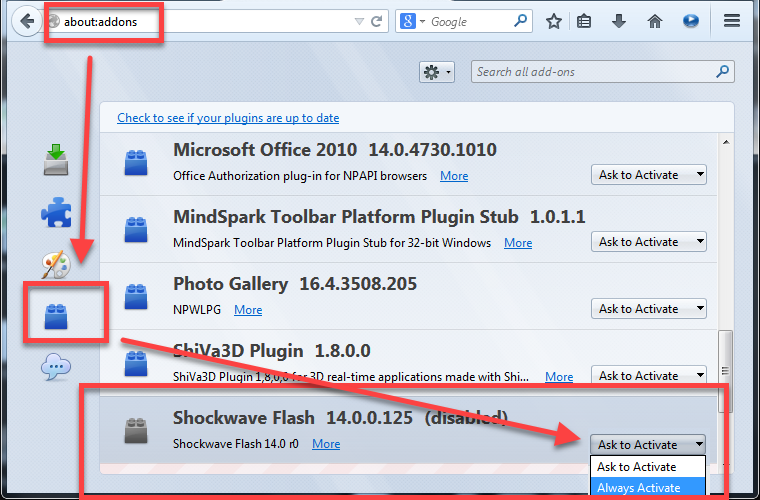Select the ShiVa3D Plugin 1.8.0.0 title
The height and width of the screenshot is (500, 760).
(271, 350)
